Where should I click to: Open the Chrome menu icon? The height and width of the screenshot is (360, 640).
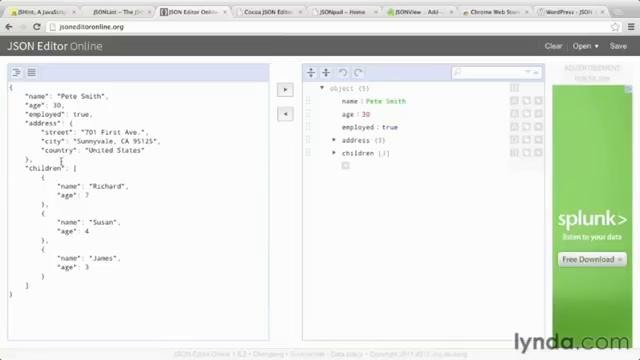tap(631, 27)
